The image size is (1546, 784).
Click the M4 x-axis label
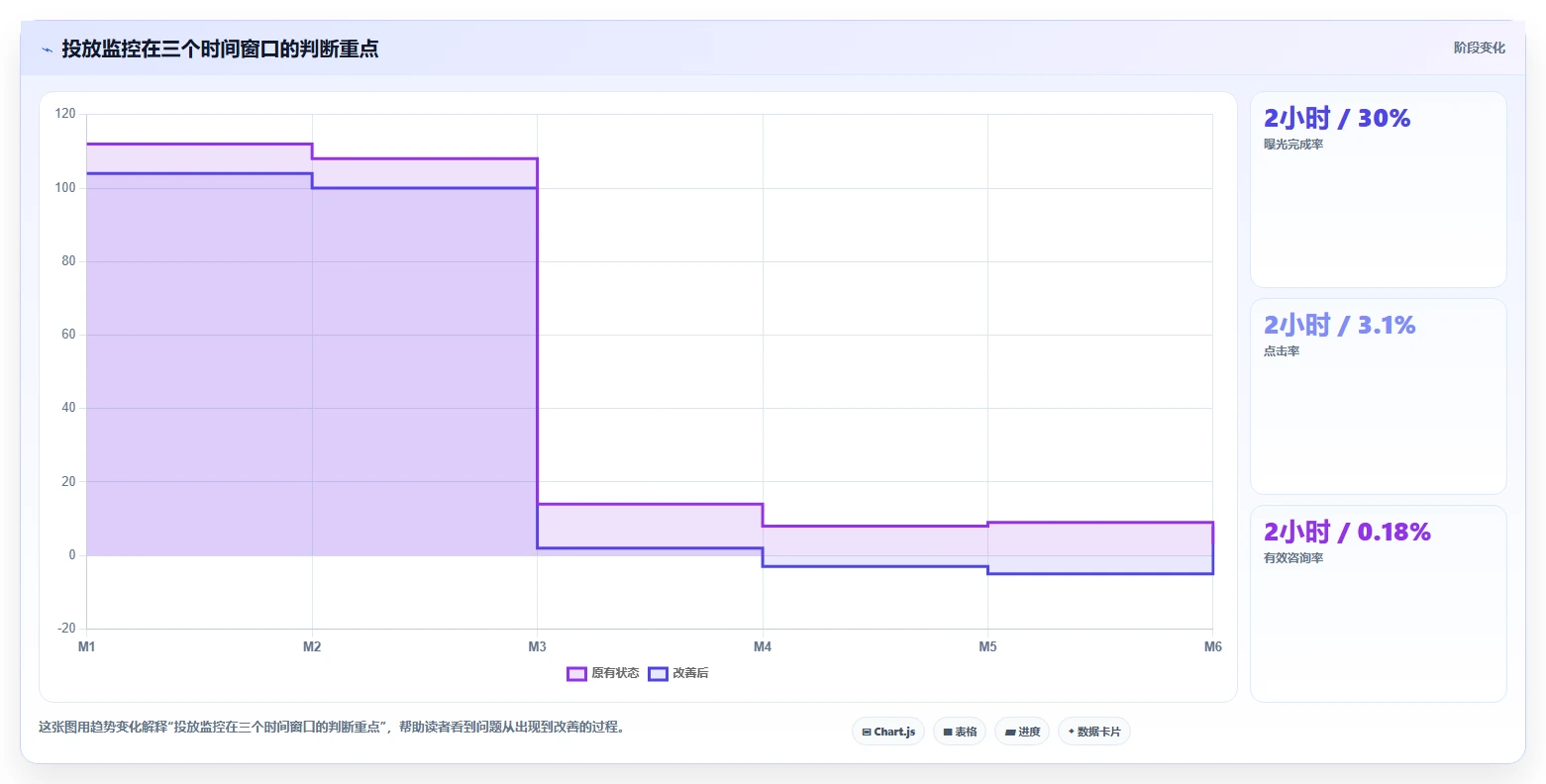pos(763,647)
